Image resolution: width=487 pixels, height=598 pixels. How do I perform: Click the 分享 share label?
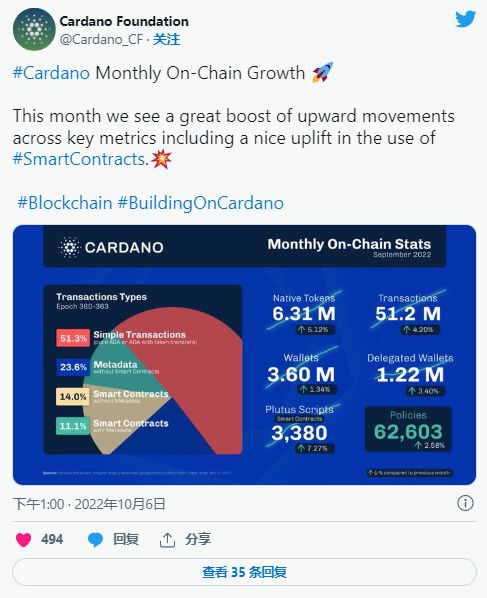198,539
